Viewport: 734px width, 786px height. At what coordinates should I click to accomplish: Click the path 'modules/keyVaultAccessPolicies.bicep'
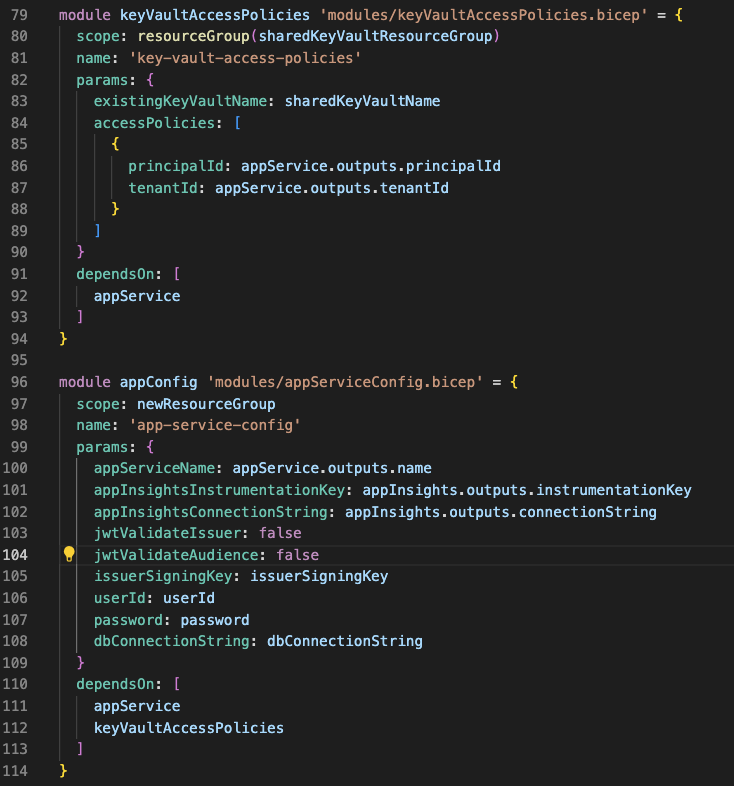483,15
